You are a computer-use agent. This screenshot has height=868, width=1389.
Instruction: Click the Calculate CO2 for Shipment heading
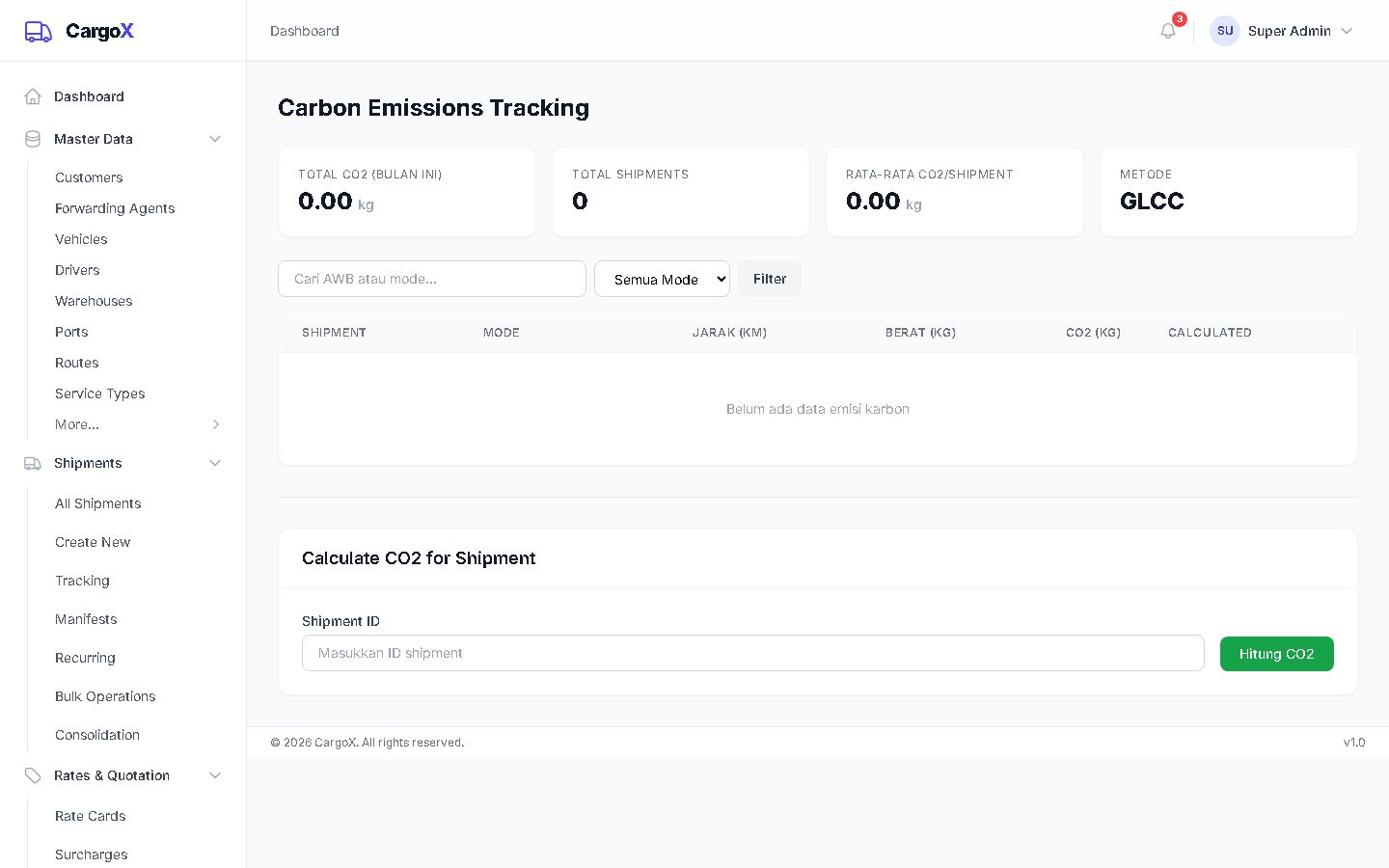pyautogui.click(x=419, y=558)
